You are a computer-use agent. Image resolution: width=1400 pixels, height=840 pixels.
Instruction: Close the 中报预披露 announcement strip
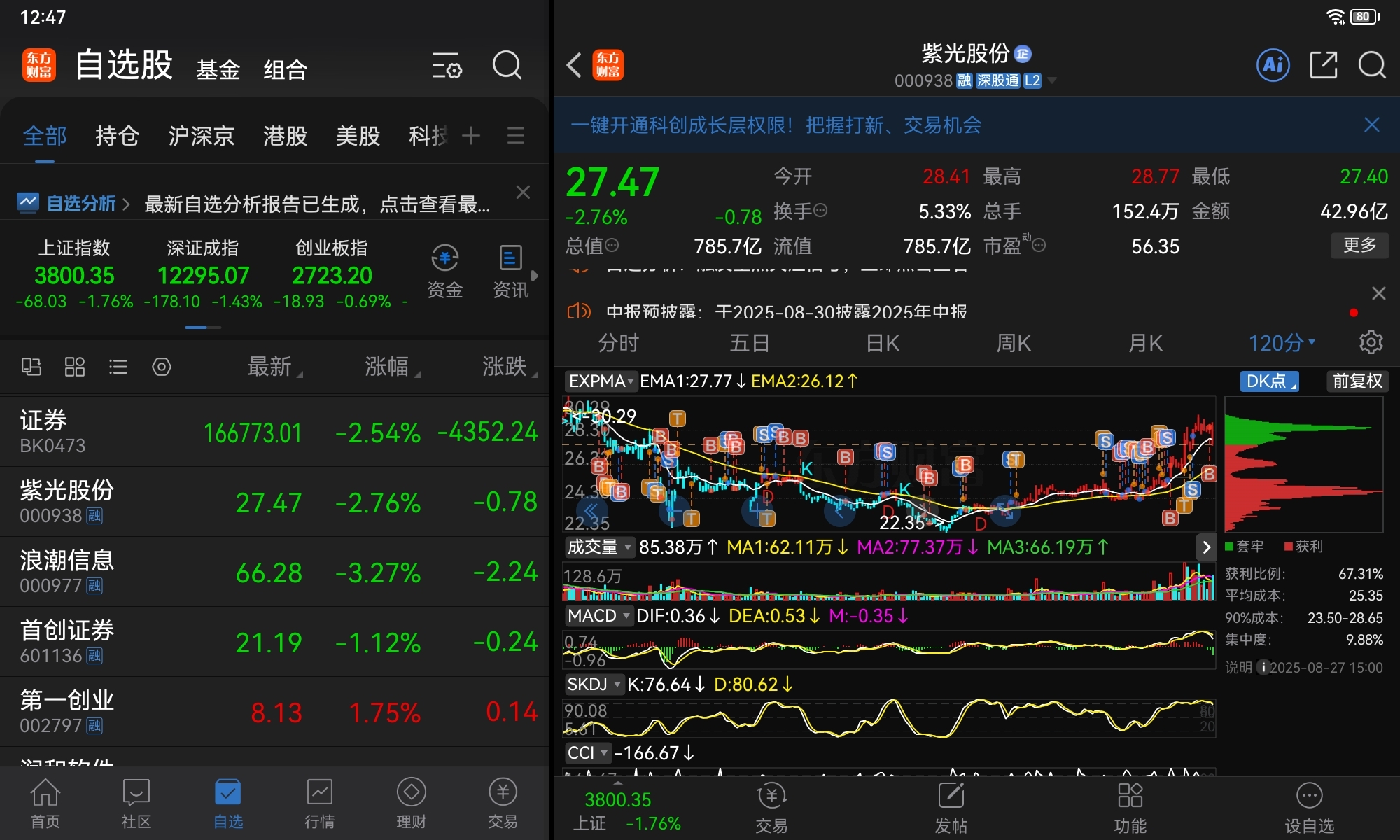tap(1378, 293)
